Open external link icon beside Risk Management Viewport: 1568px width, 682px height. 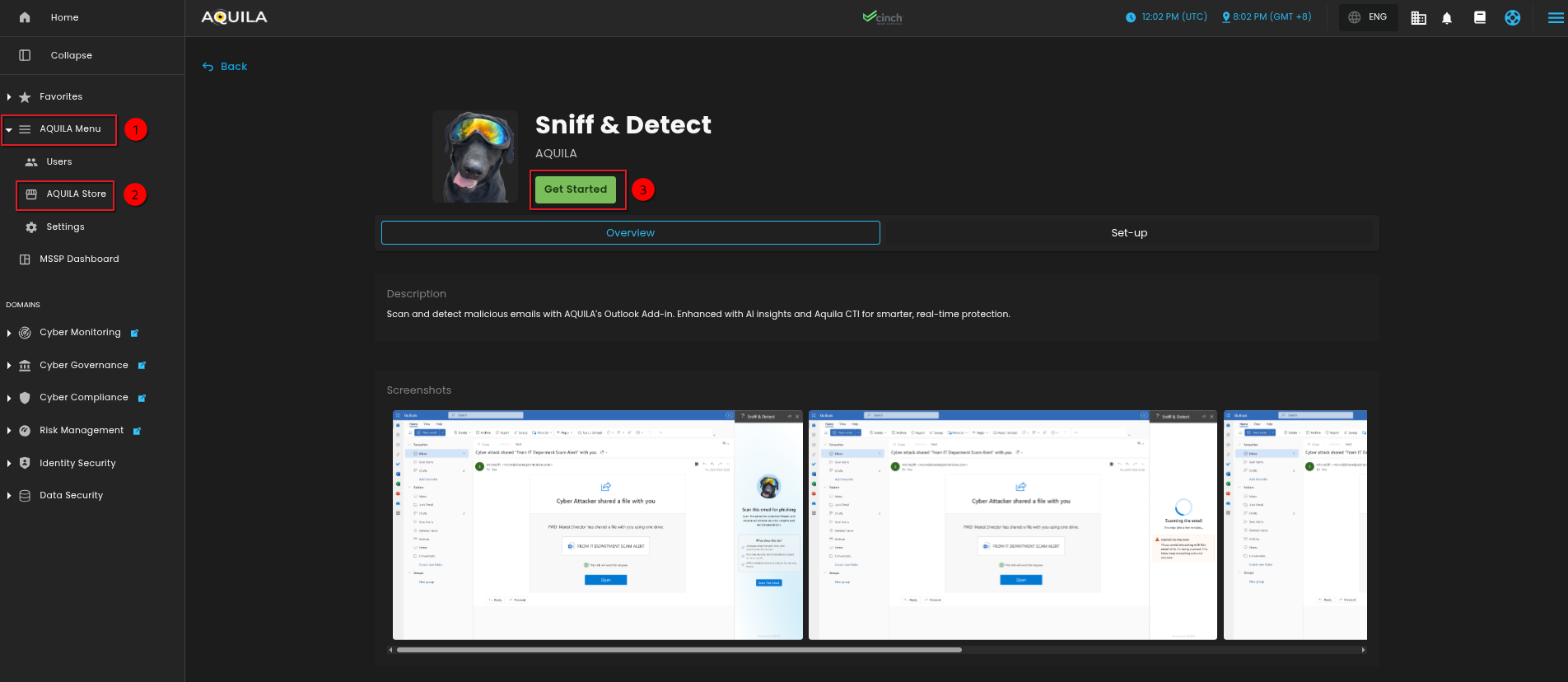[137, 431]
